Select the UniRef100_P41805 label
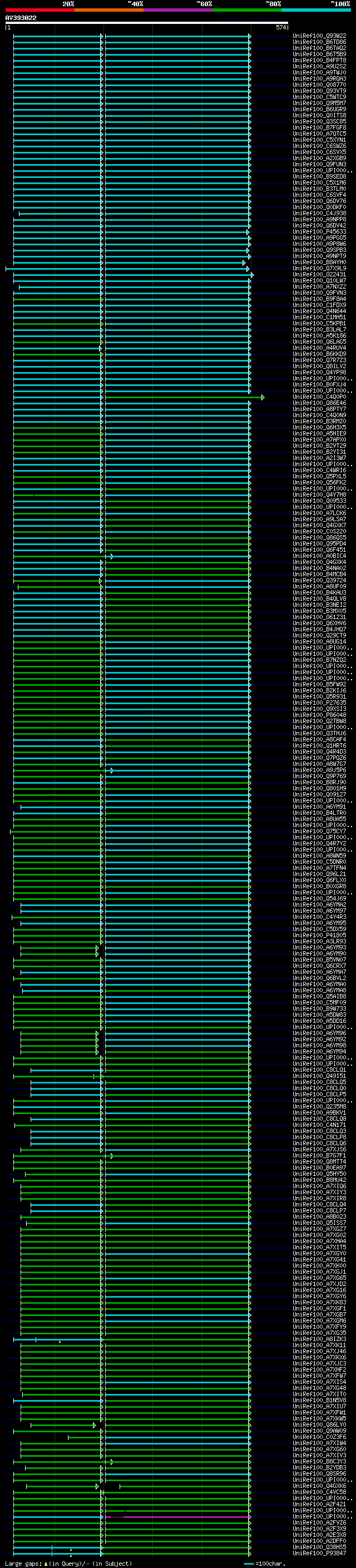Image resolution: width=356 pixels, height=1568 pixels. click(x=319, y=936)
